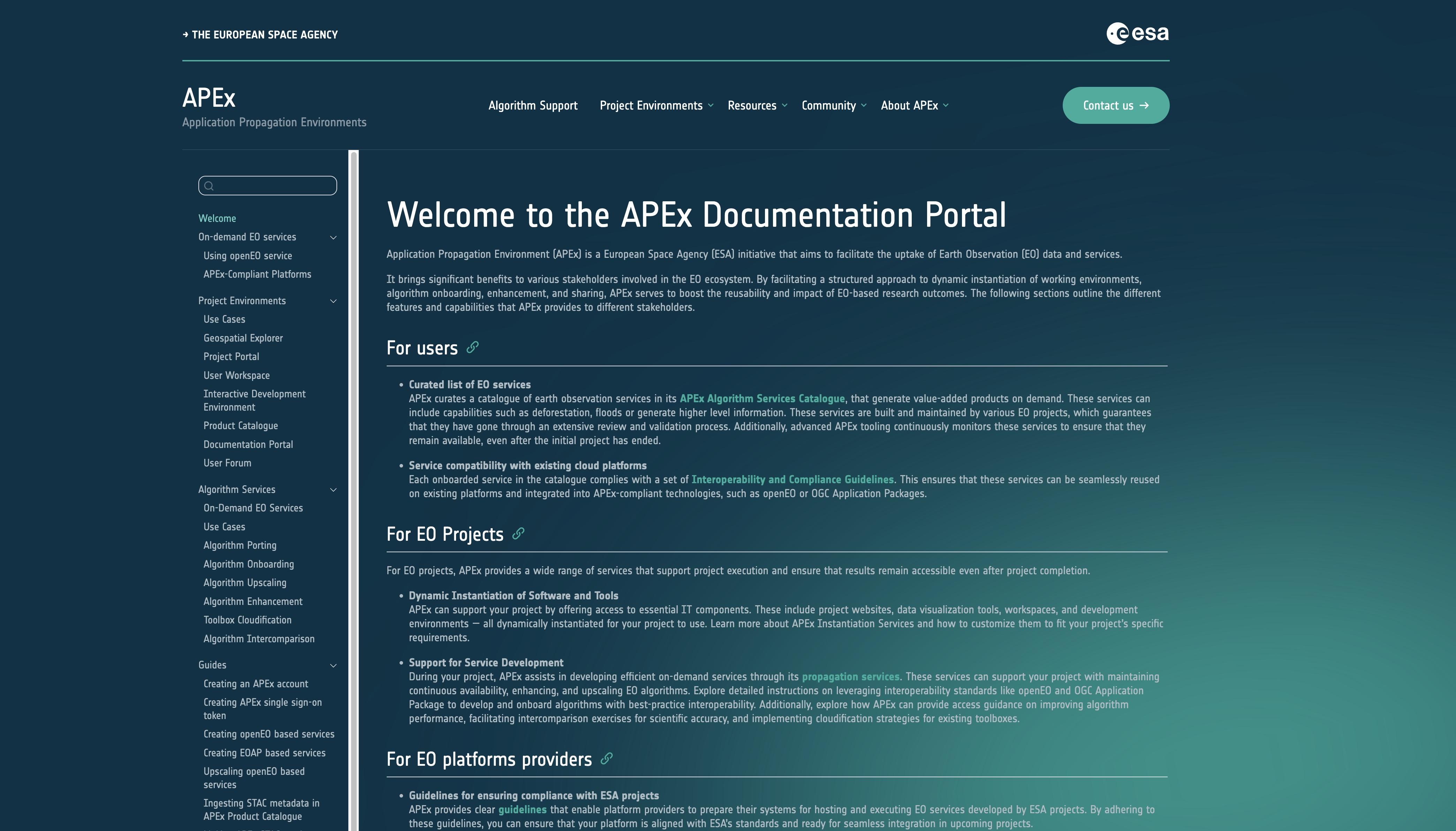1456x831 pixels.
Task: Click the arrow icon before The European Space Agency
Action: click(185, 35)
